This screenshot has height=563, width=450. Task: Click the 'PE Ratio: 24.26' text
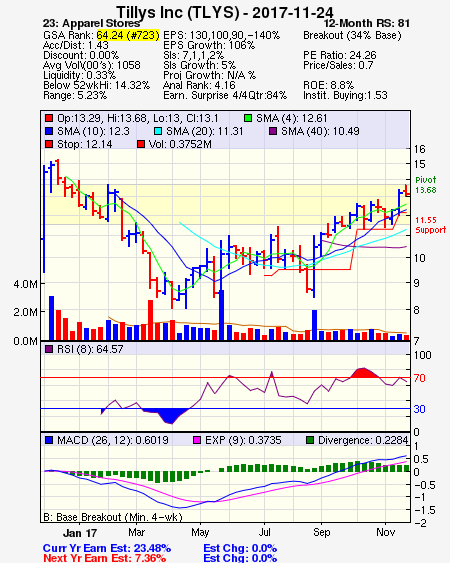(x=340, y=55)
